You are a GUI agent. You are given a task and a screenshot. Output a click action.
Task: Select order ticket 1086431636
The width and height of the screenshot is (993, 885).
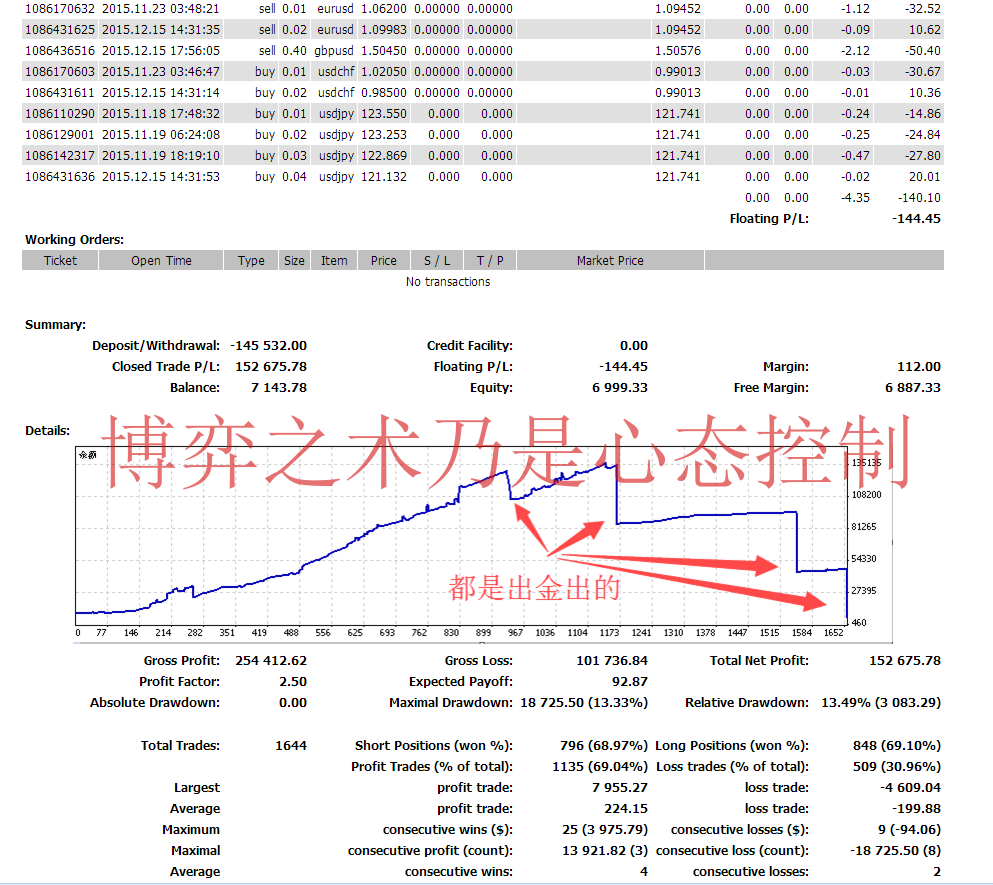click(59, 177)
